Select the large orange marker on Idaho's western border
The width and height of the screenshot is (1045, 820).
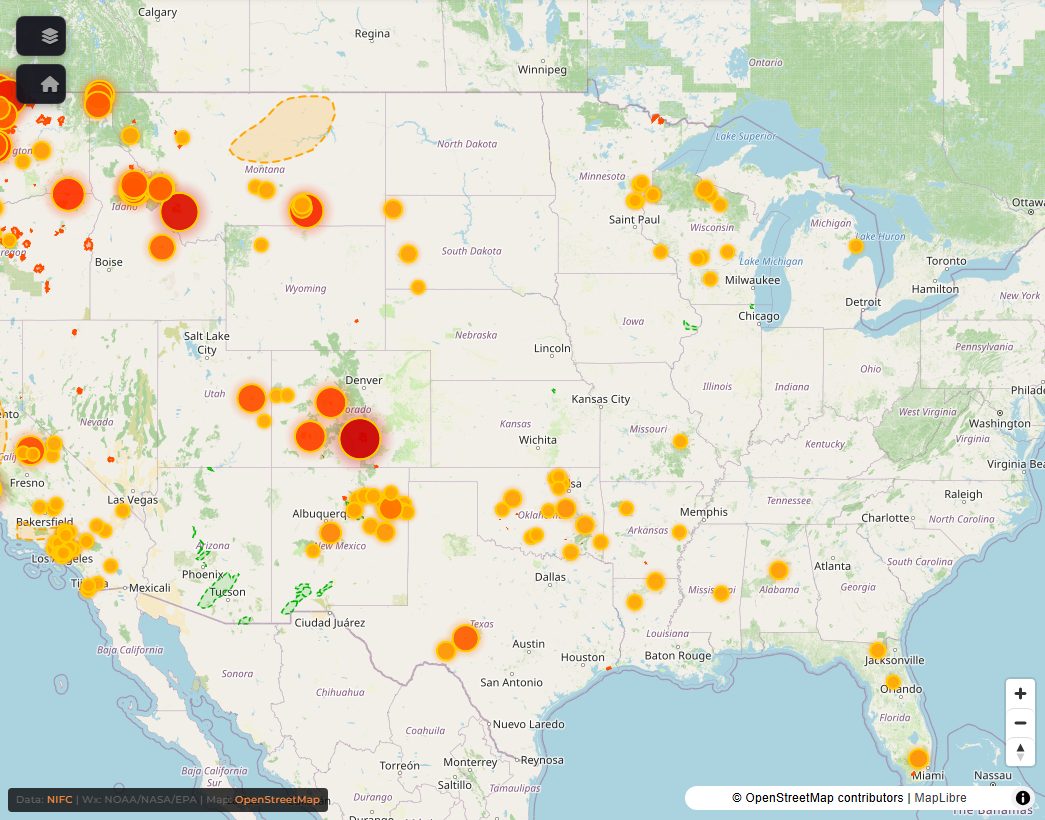coord(68,194)
